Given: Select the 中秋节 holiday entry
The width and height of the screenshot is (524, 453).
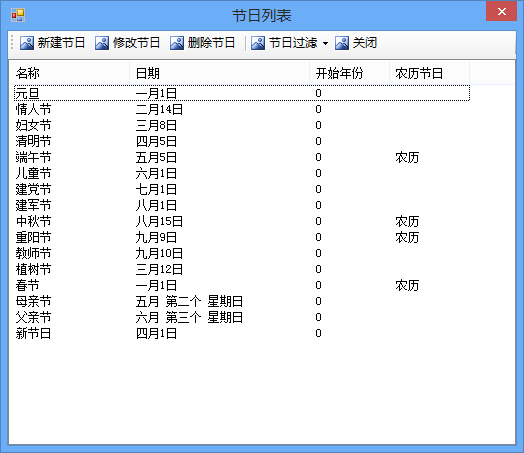Looking at the screenshot, I should pos(242,221).
